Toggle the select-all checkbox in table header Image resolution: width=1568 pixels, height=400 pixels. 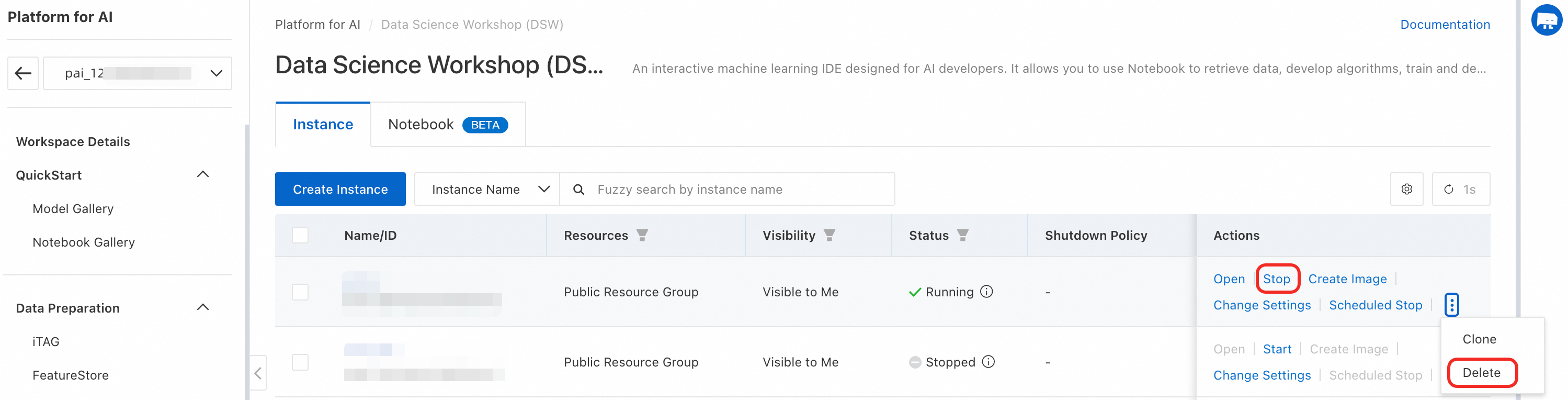pyautogui.click(x=300, y=236)
